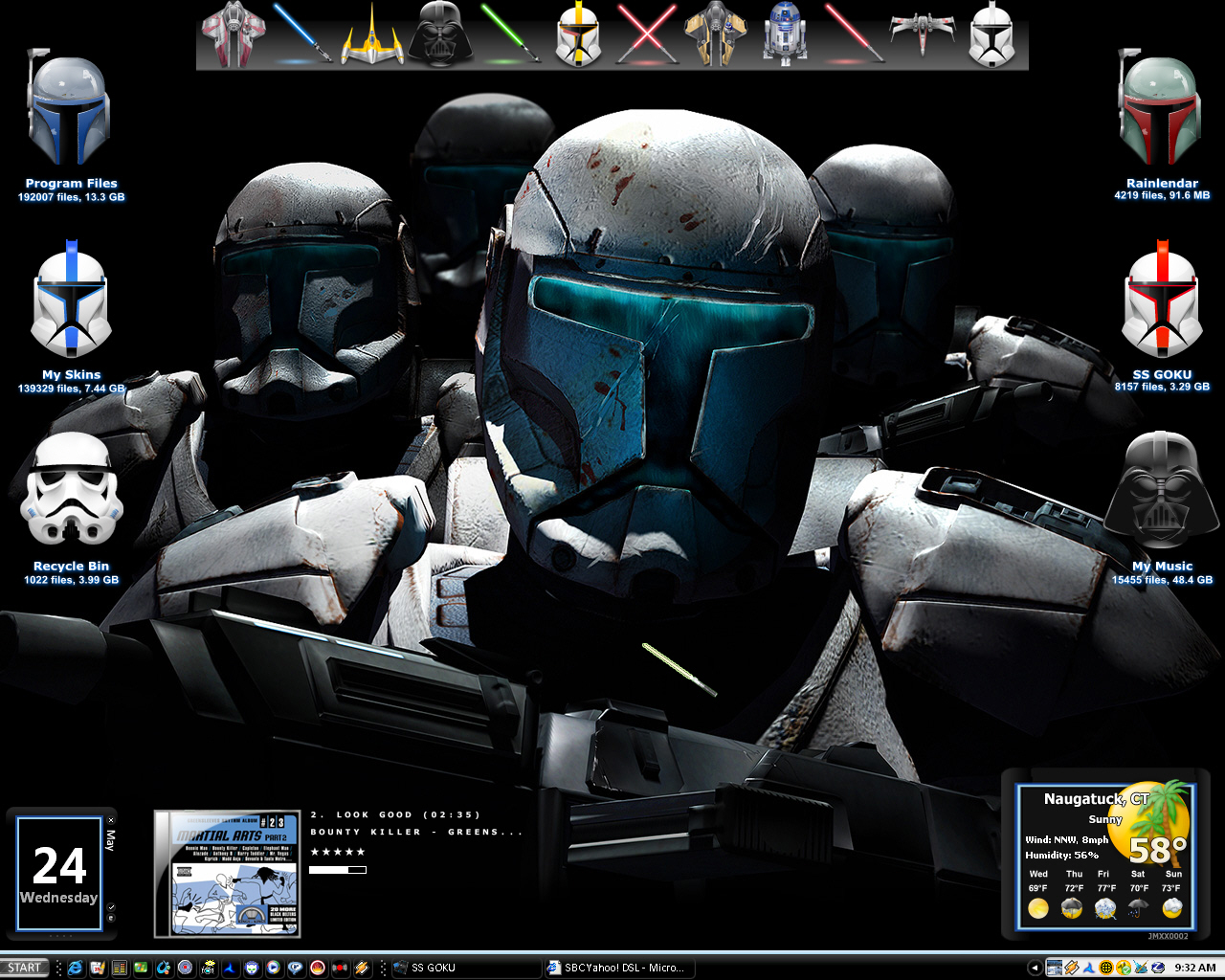The width and height of the screenshot is (1225, 980).
Task: Click Naugatuck, CT weather location
Action: pyautogui.click(x=1096, y=798)
